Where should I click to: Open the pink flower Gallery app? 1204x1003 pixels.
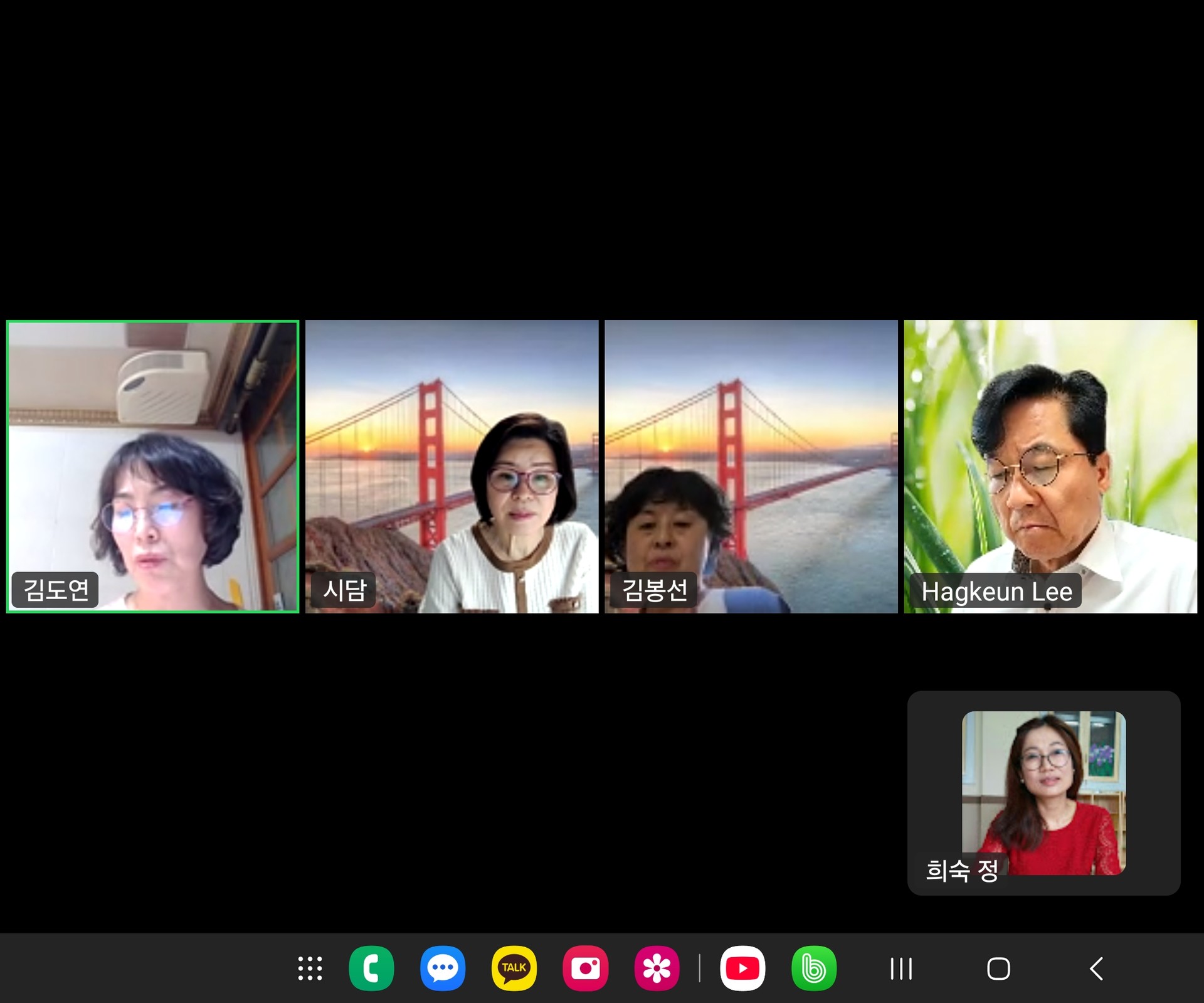click(x=657, y=969)
